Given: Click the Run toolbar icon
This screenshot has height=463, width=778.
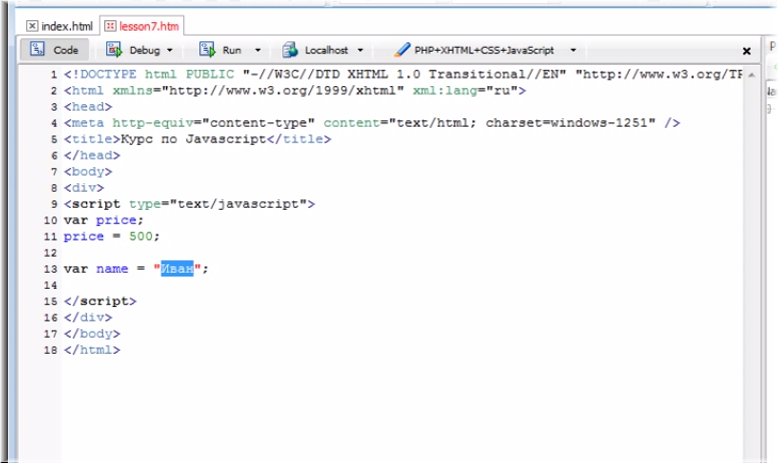Looking at the screenshot, I should 207,50.
